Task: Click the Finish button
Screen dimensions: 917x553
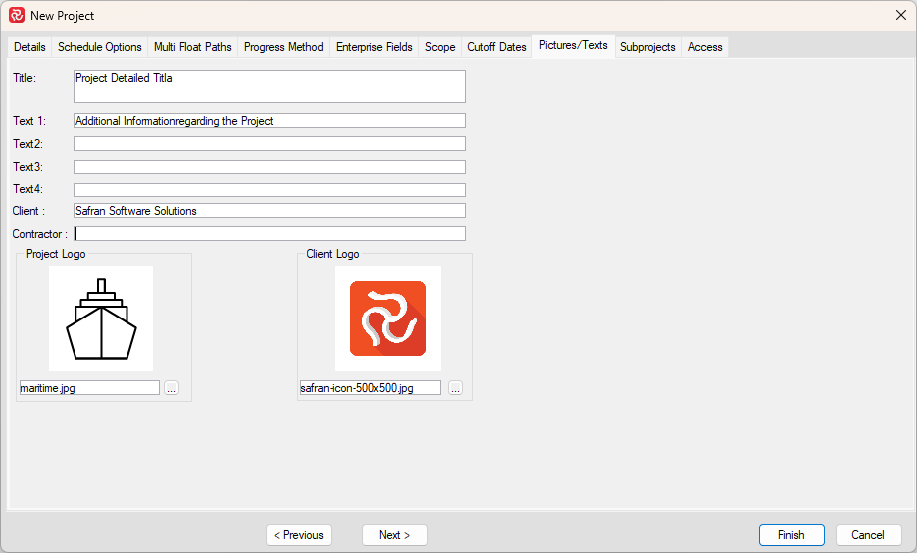Action: tap(791, 535)
